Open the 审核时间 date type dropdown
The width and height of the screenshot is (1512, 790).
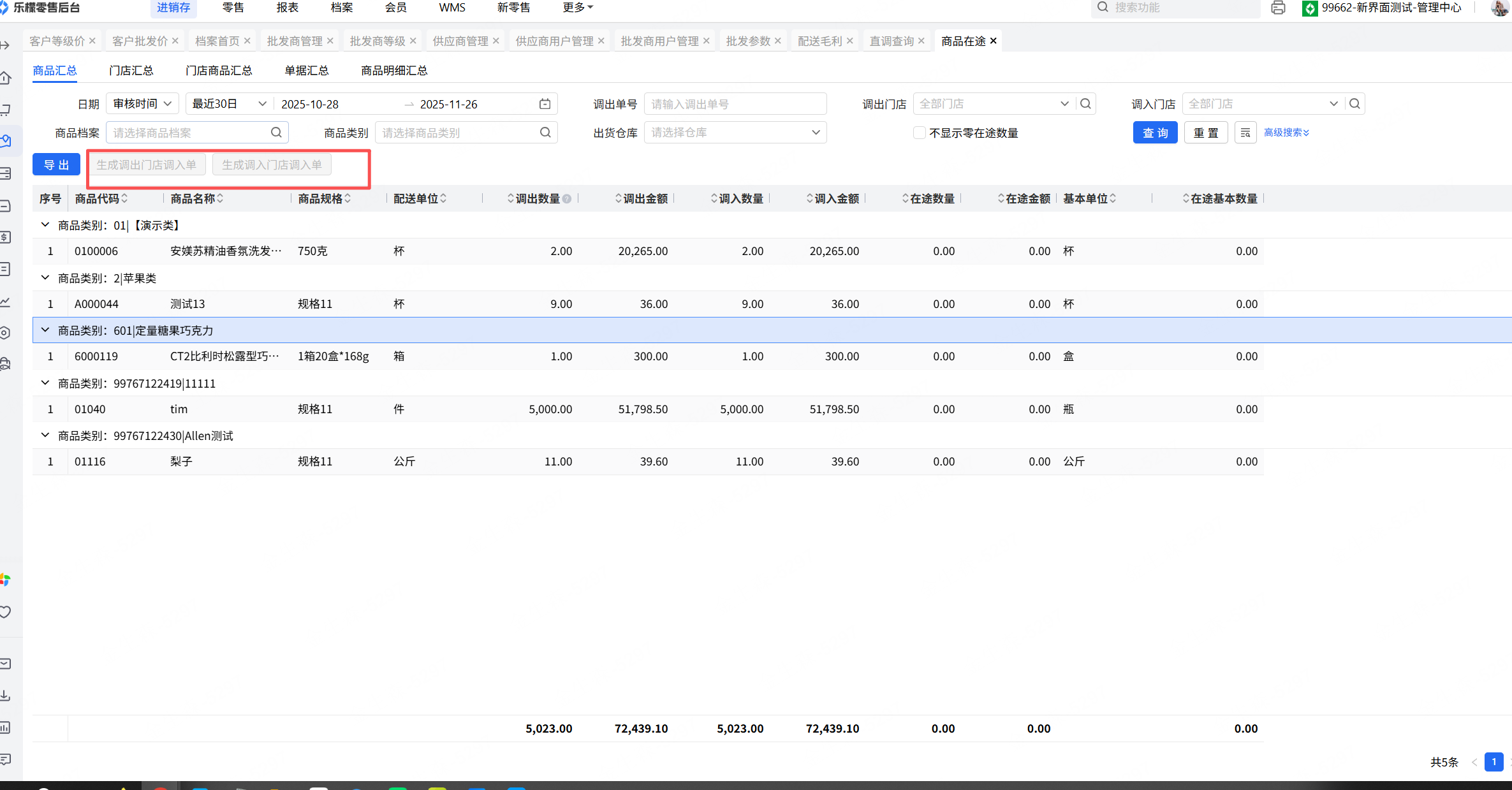pyautogui.click(x=142, y=104)
